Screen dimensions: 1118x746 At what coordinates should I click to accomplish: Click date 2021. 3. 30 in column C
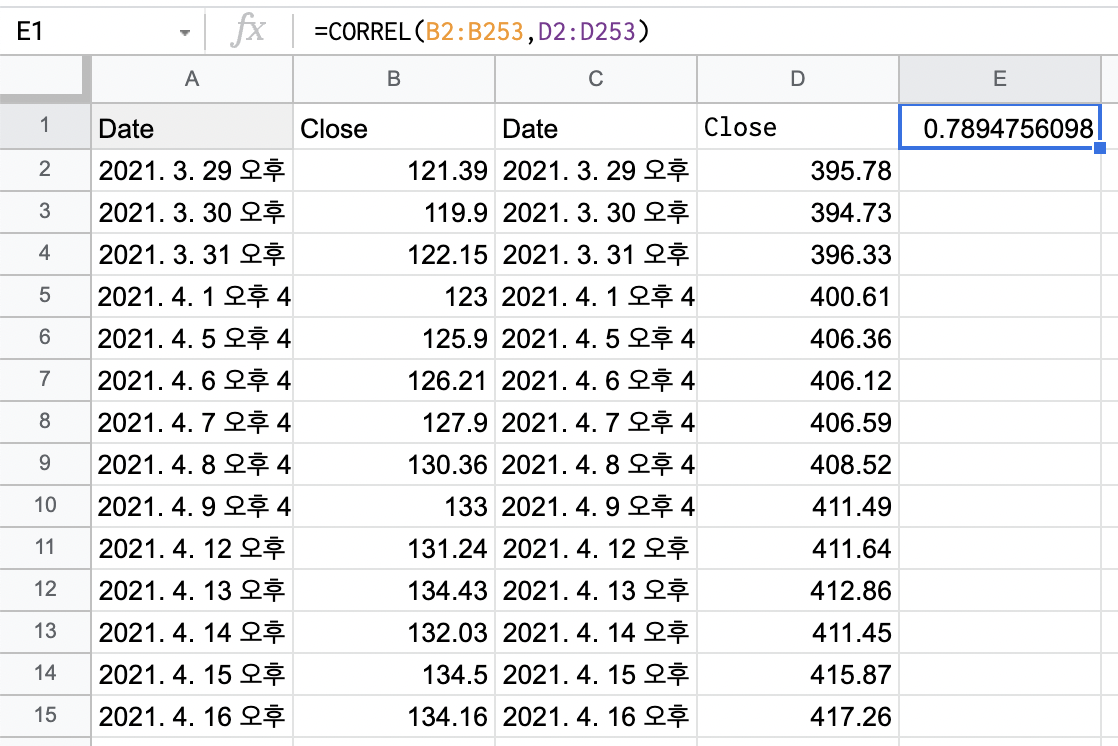pyautogui.click(x=595, y=213)
